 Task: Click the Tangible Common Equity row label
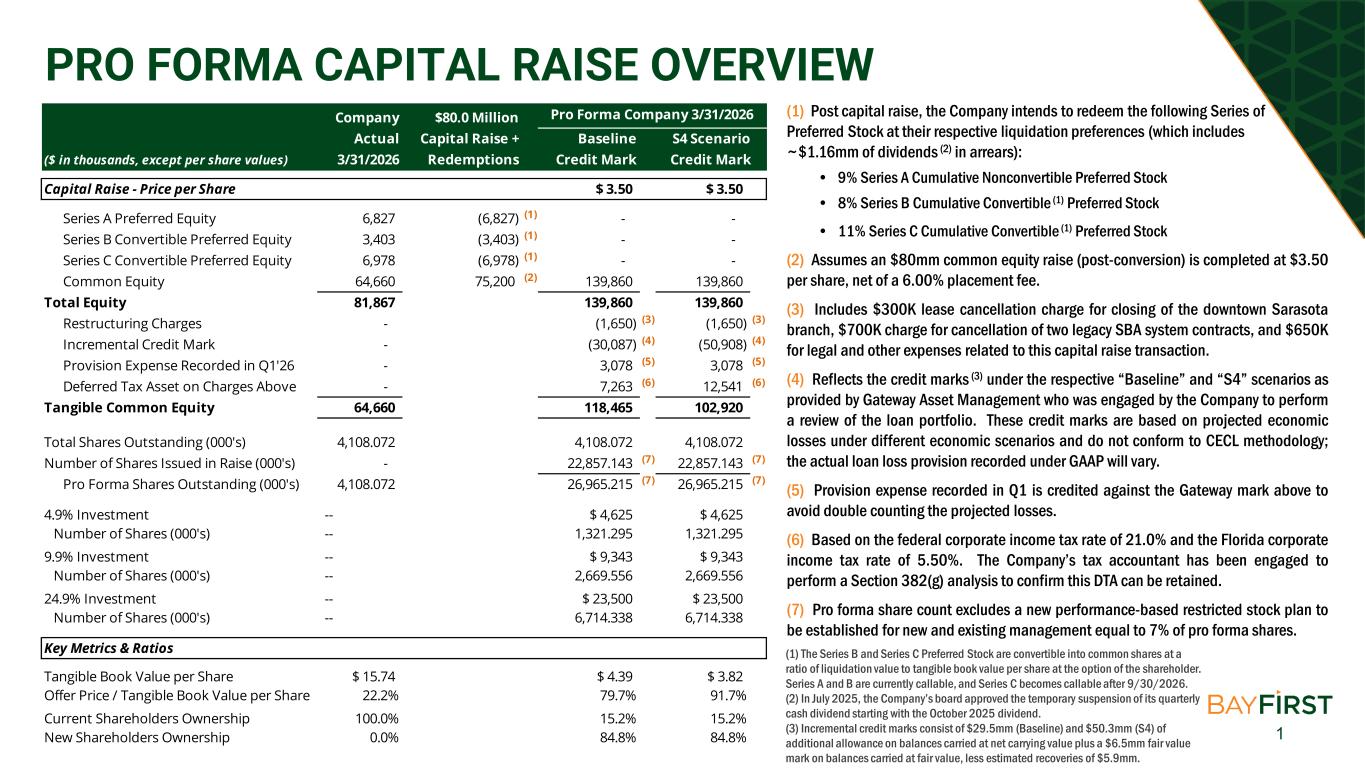(x=129, y=407)
